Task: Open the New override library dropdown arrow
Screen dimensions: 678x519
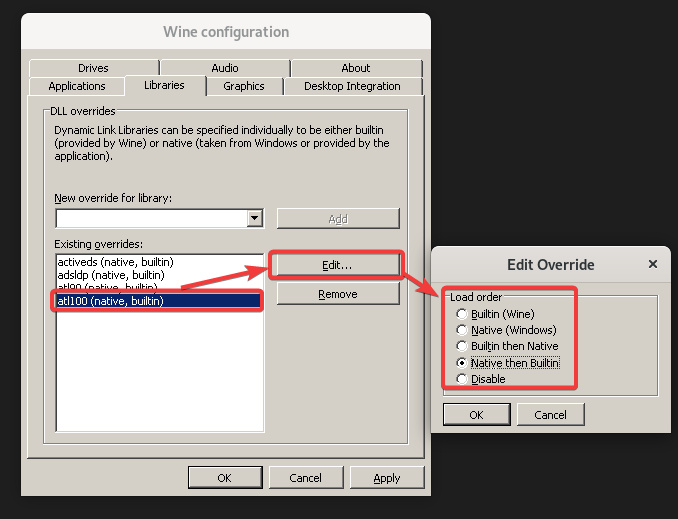Action: coord(254,218)
